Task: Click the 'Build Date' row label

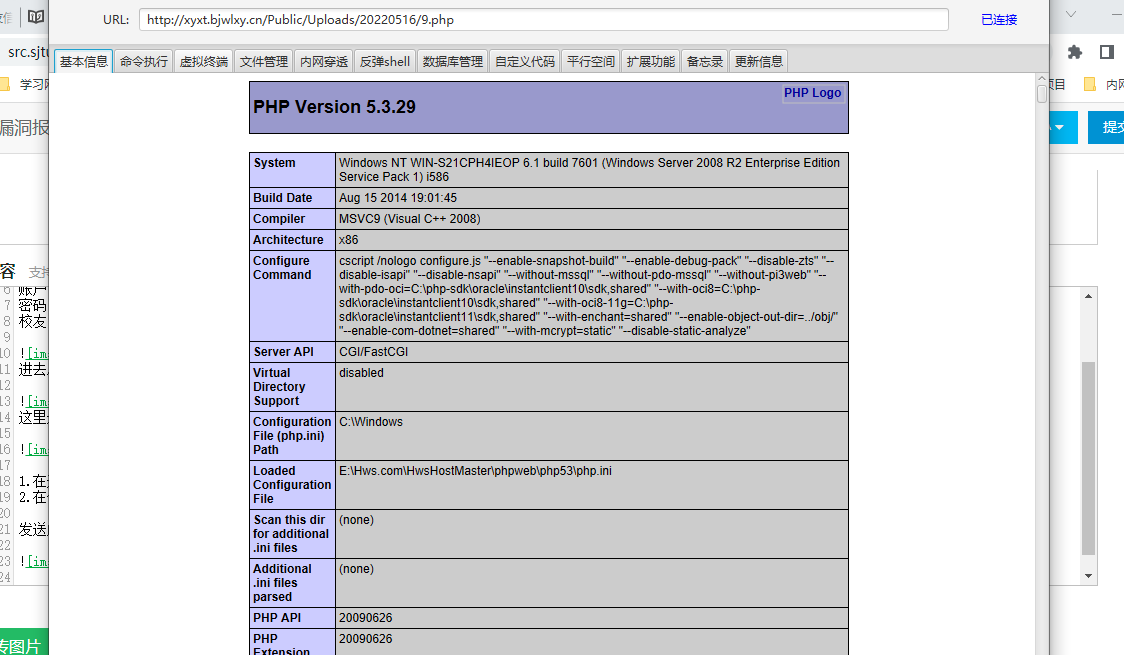Action: tap(282, 198)
